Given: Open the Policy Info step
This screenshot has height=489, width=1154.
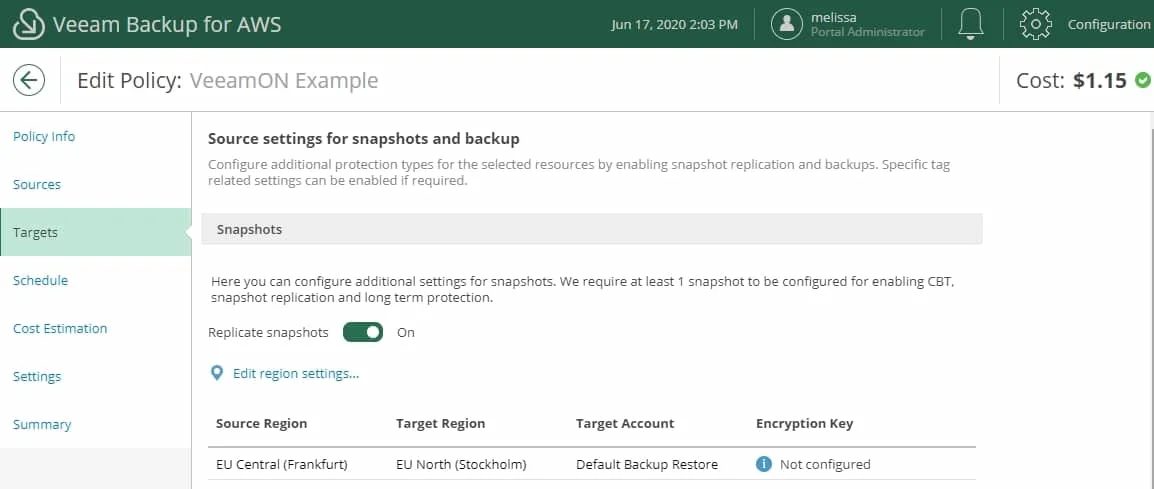Looking at the screenshot, I should point(44,136).
